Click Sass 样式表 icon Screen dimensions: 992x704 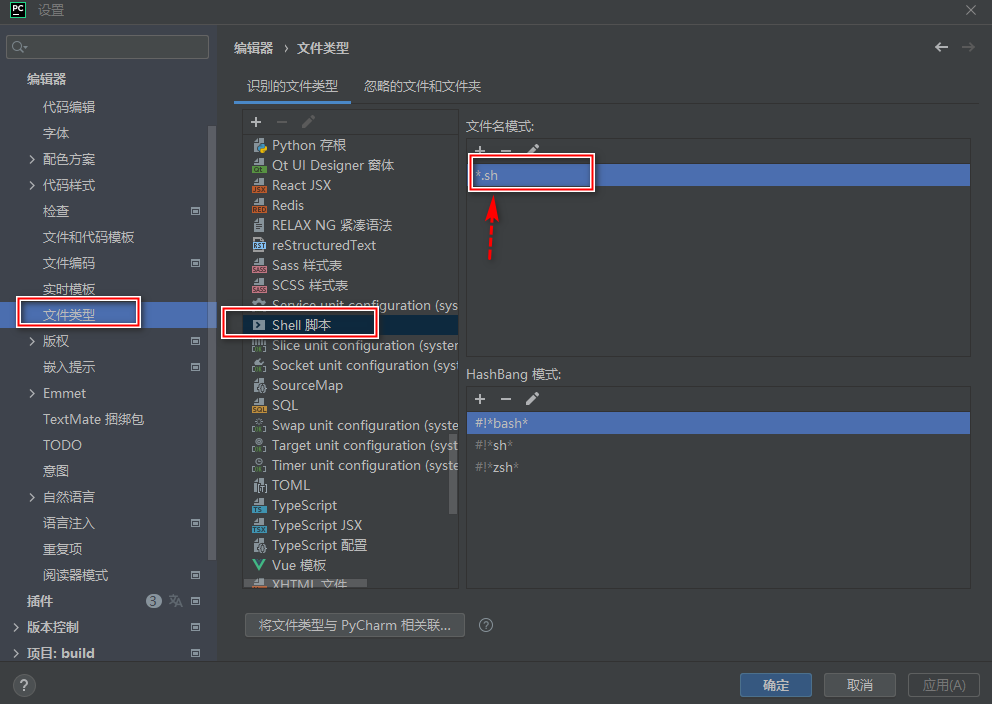click(259, 266)
